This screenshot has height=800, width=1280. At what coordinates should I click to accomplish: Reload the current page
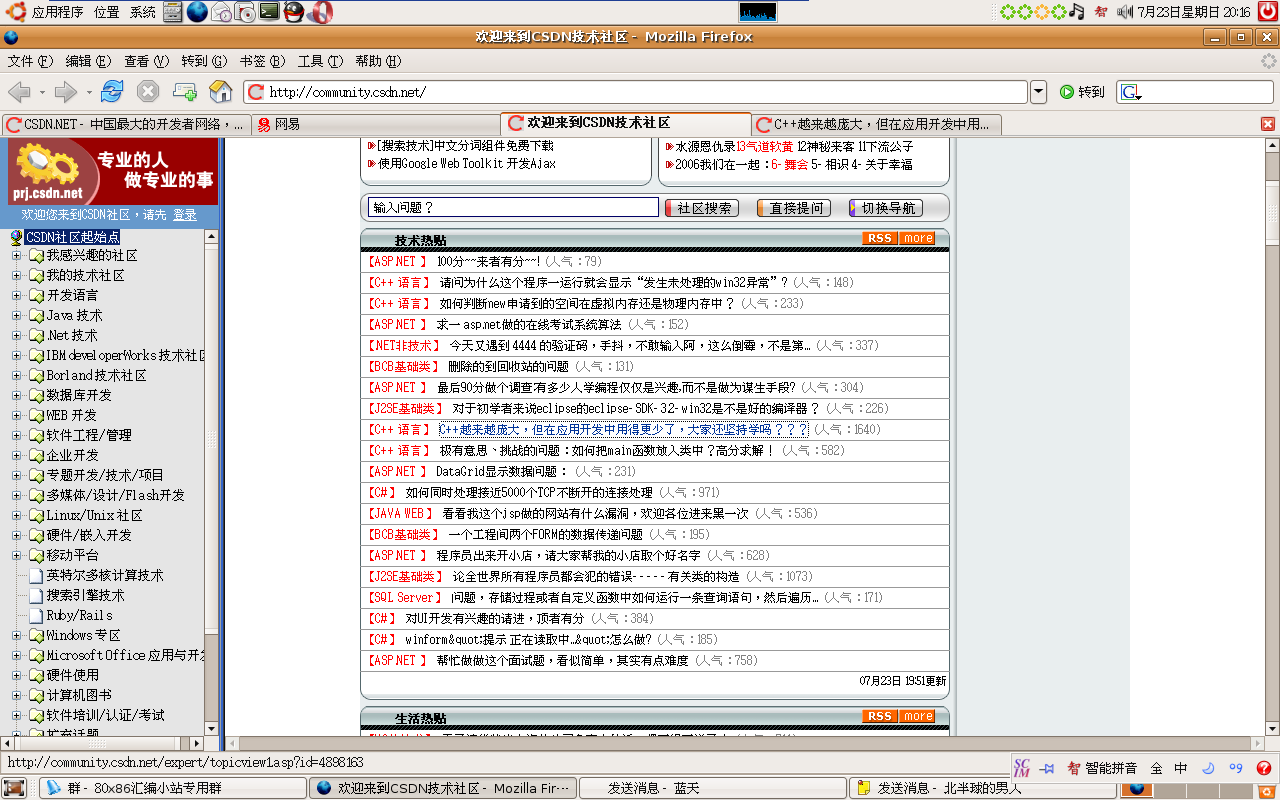coord(111,92)
